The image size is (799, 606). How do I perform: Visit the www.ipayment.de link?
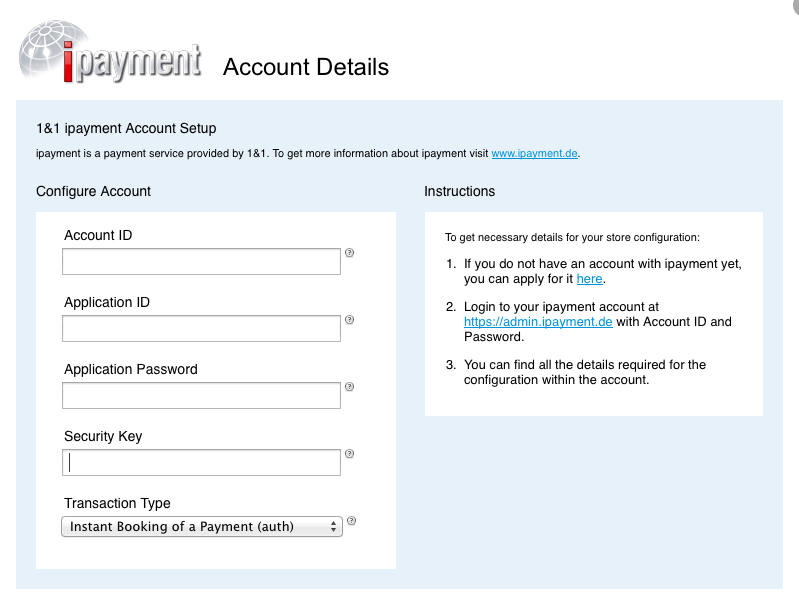coord(535,153)
